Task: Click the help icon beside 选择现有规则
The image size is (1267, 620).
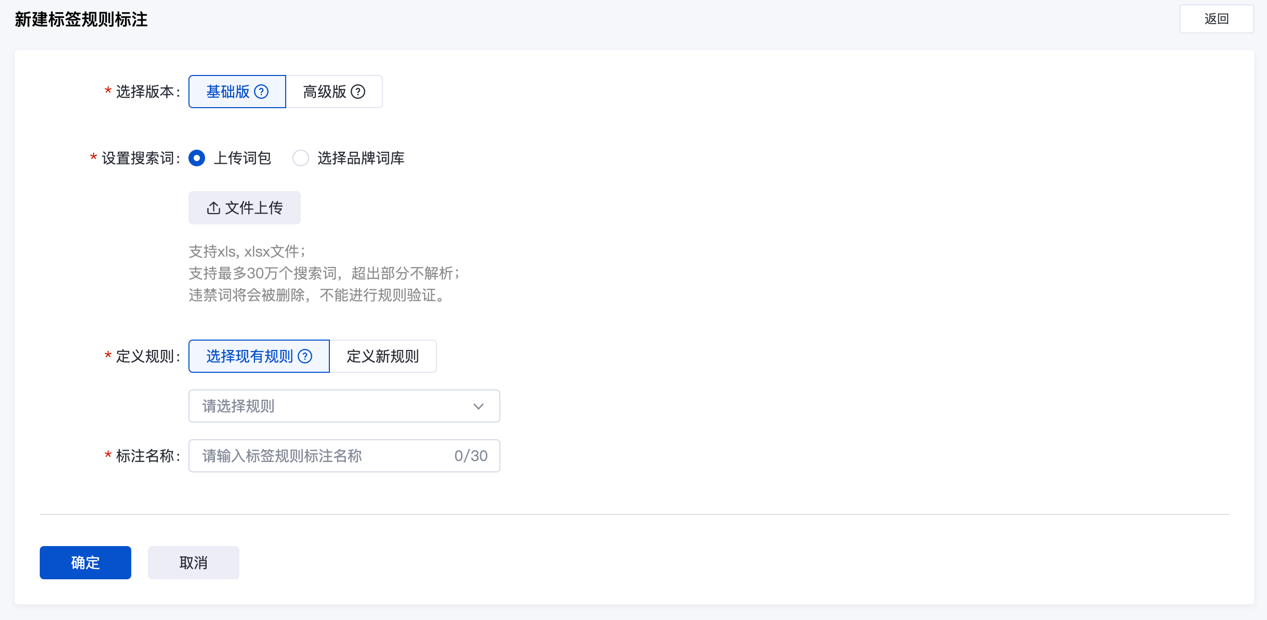Action: tap(305, 356)
